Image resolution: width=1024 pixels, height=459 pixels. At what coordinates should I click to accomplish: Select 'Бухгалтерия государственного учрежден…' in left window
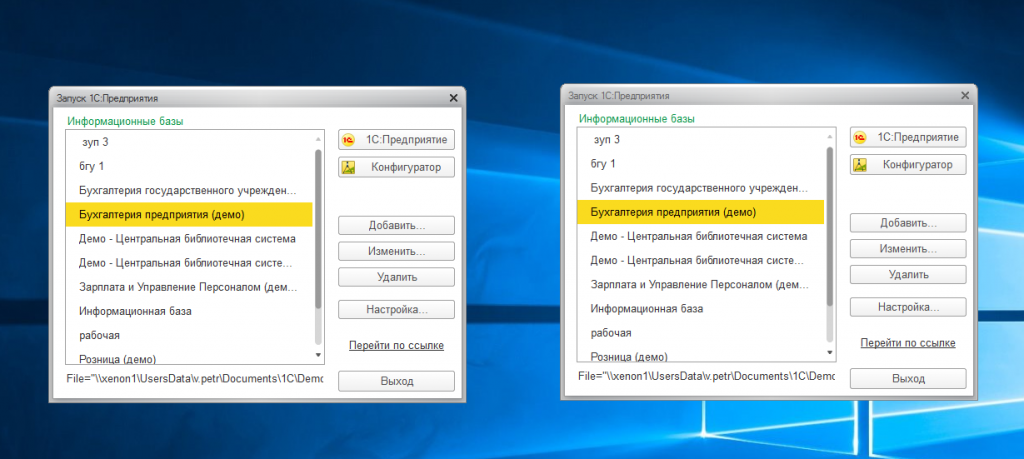189,191
